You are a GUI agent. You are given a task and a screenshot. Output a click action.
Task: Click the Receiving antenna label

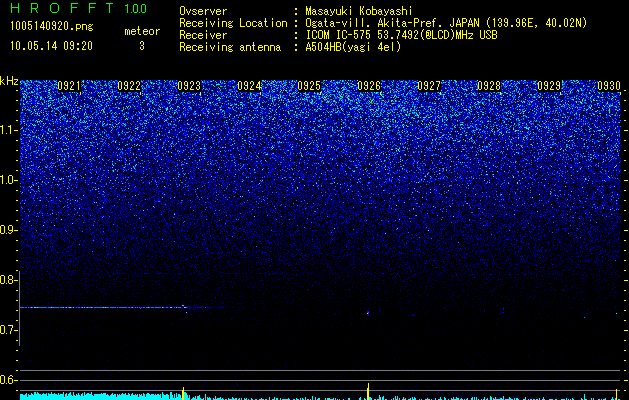pyautogui.click(x=230, y=47)
